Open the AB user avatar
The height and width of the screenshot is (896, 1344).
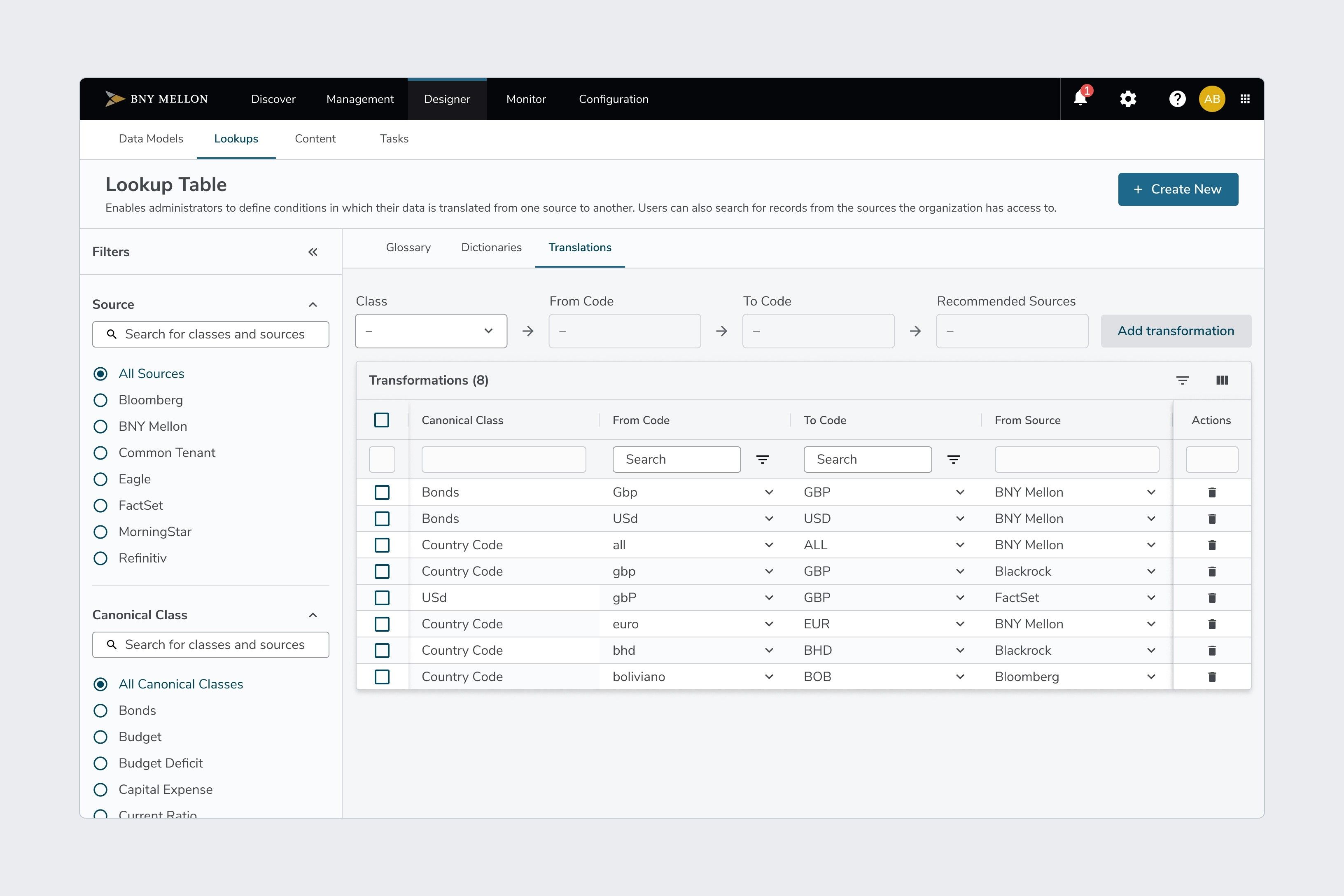(1212, 99)
